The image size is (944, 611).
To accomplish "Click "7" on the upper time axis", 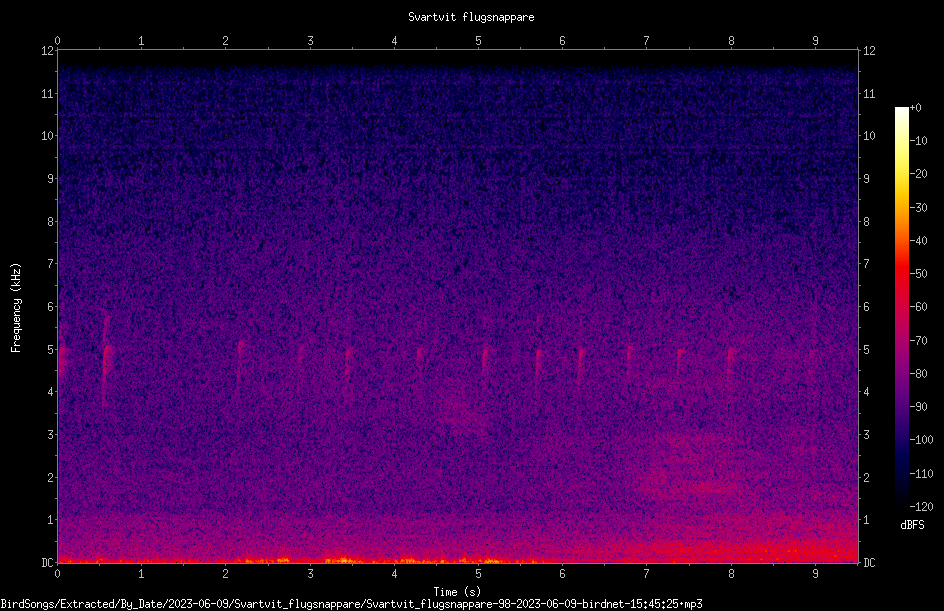I will pos(647,41).
